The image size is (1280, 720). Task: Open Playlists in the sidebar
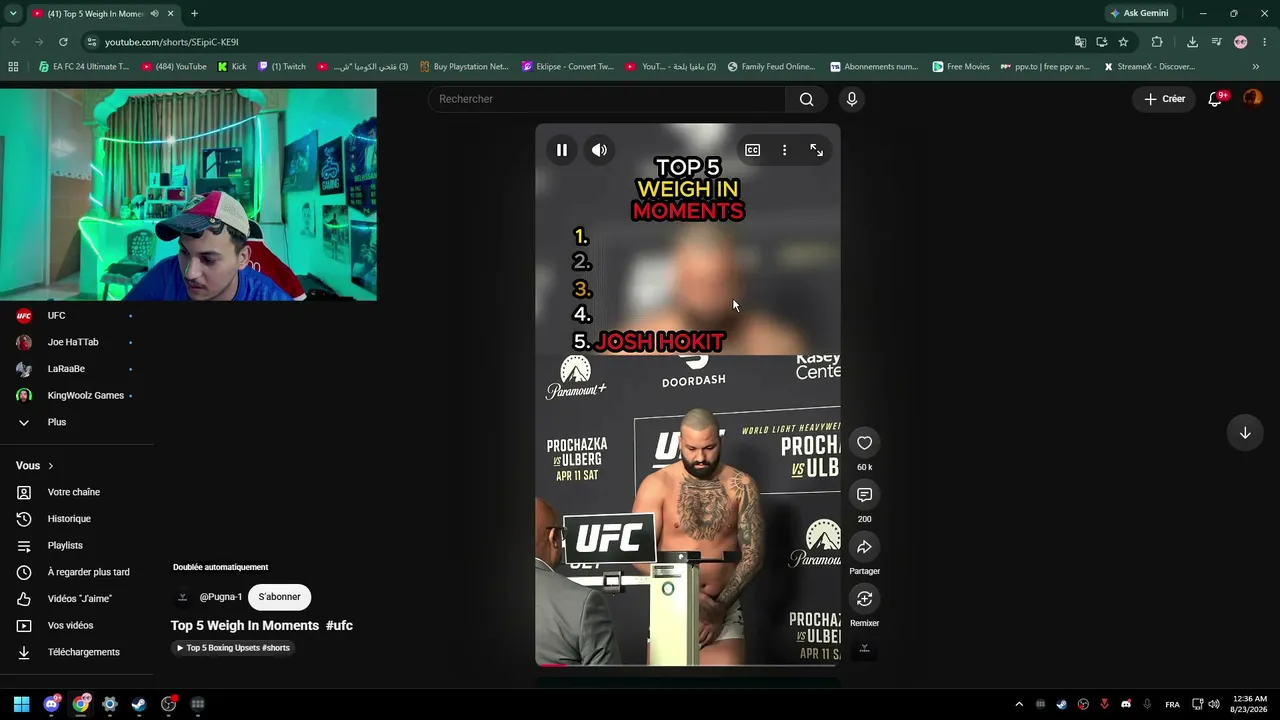tap(65, 545)
